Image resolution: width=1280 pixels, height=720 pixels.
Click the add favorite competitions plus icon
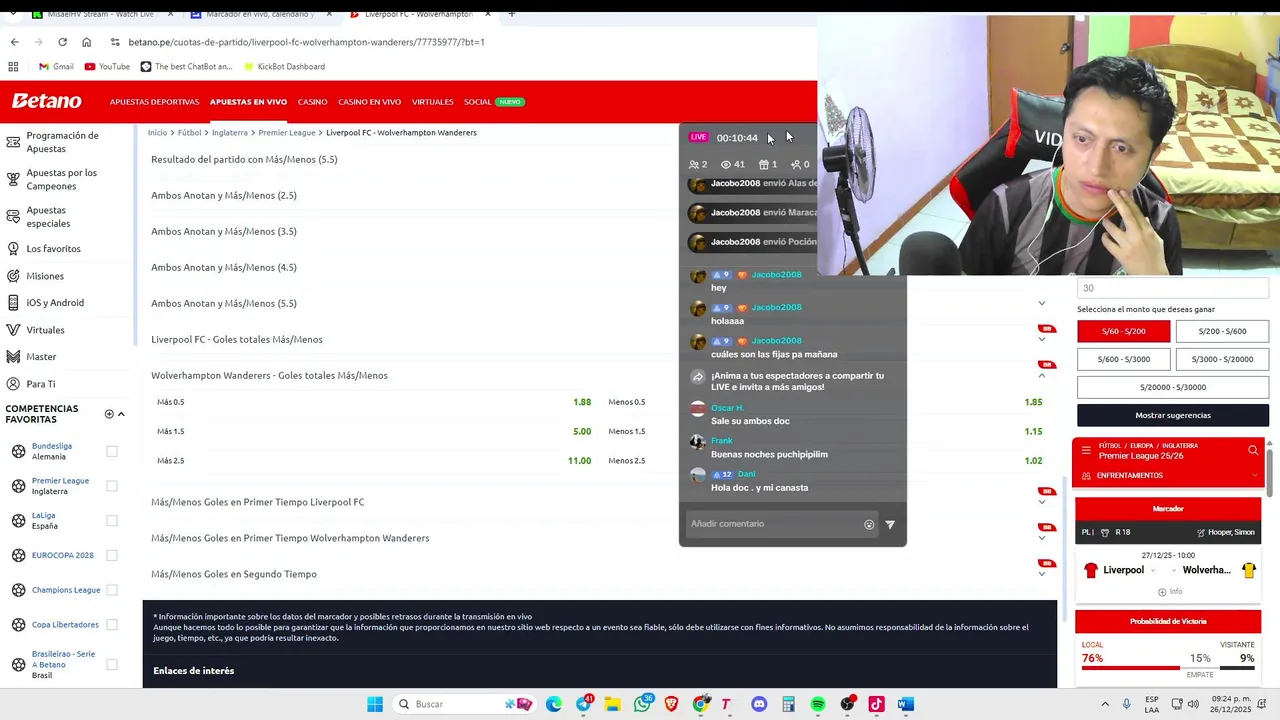(109, 414)
